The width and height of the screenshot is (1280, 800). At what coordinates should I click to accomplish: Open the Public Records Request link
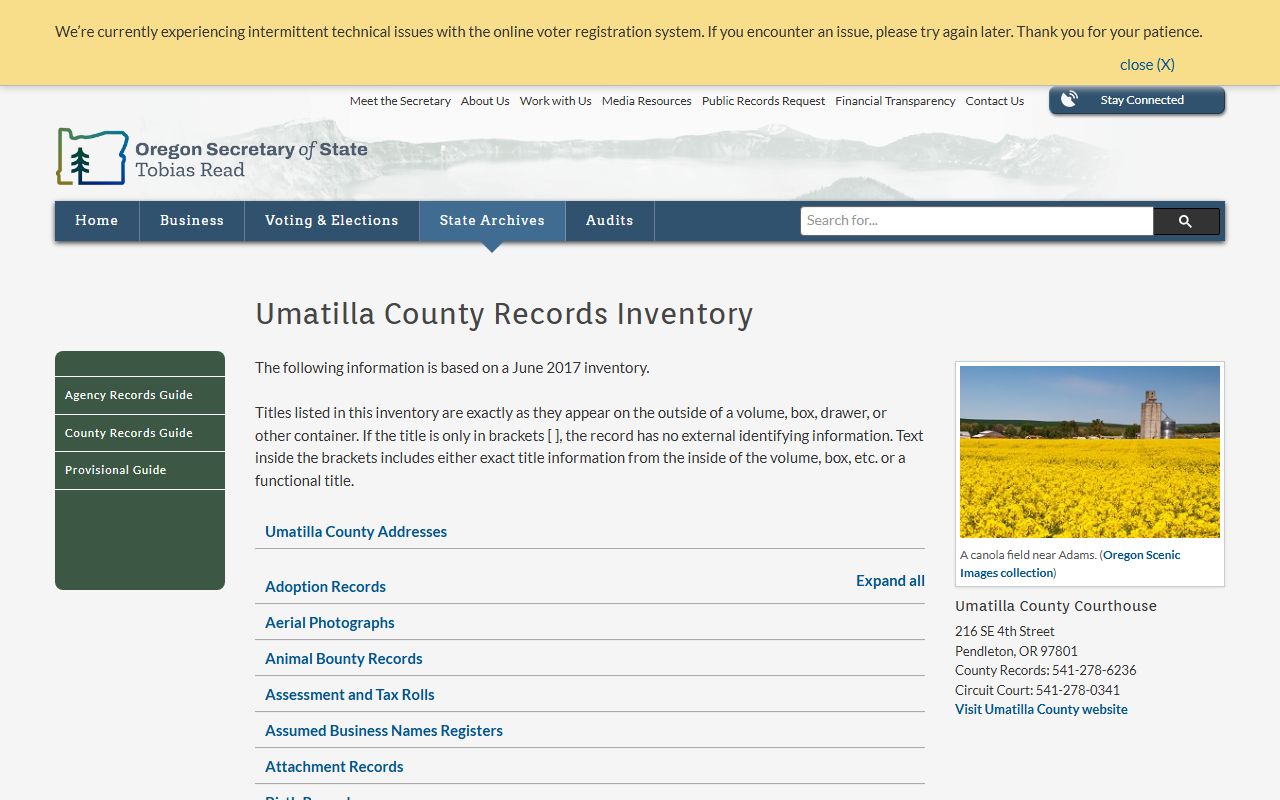pyautogui.click(x=764, y=101)
